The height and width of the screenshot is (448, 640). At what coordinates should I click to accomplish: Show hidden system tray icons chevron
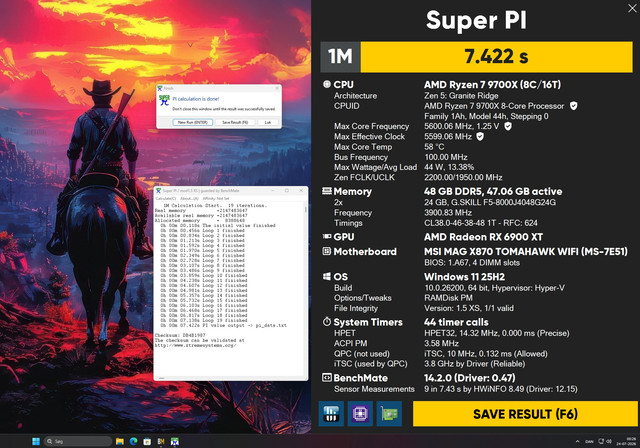pos(577,441)
